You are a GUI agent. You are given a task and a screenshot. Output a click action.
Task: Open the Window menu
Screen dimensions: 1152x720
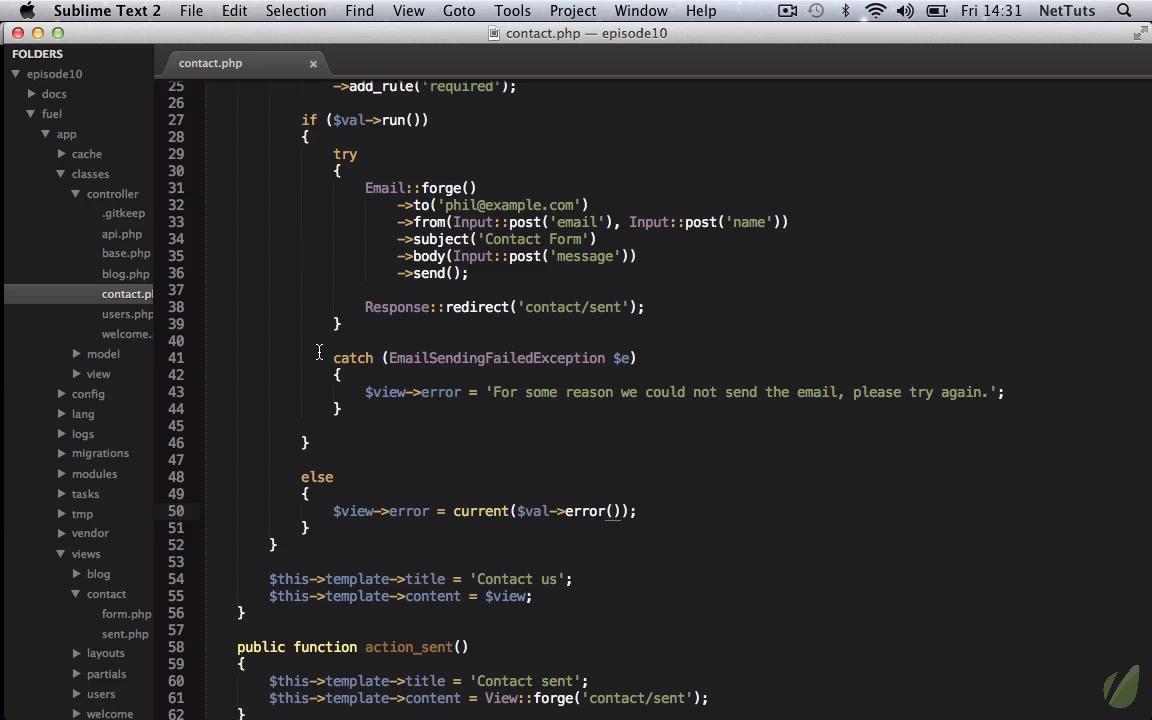pyautogui.click(x=641, y=10)
